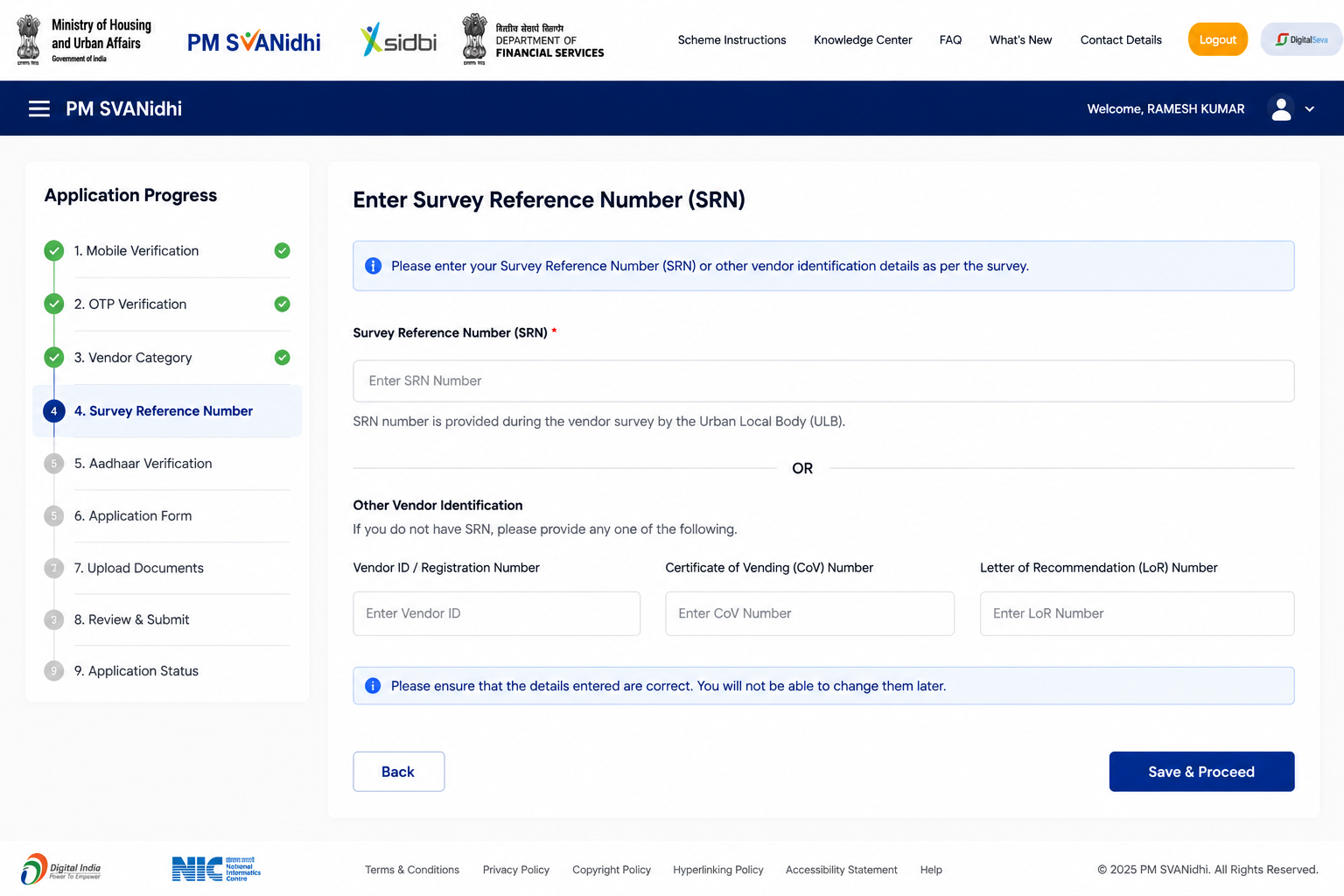Click the grey step circle for Aadhaar Verification
Viewport: 1344px width, 896px height.
click(54, 464)
